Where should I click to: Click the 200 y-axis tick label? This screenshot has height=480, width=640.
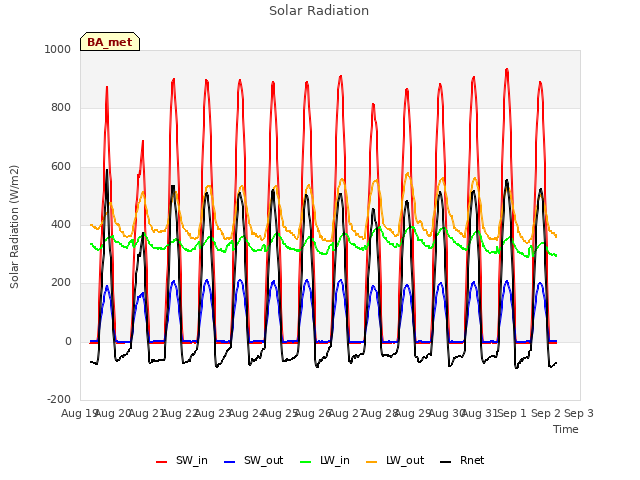click(61, 283)
